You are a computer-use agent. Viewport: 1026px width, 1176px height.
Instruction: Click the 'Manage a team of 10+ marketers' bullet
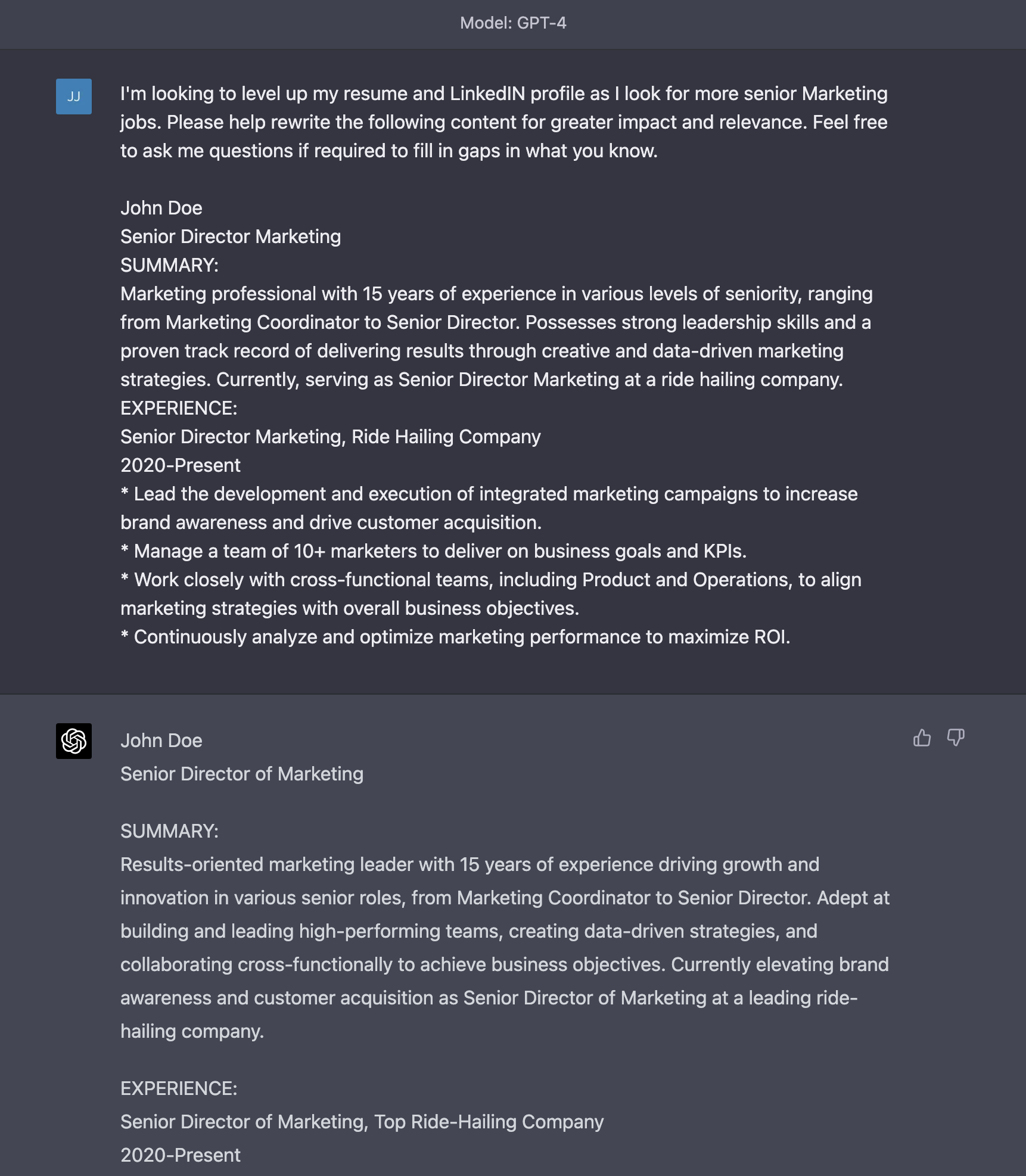click(434, 551)
